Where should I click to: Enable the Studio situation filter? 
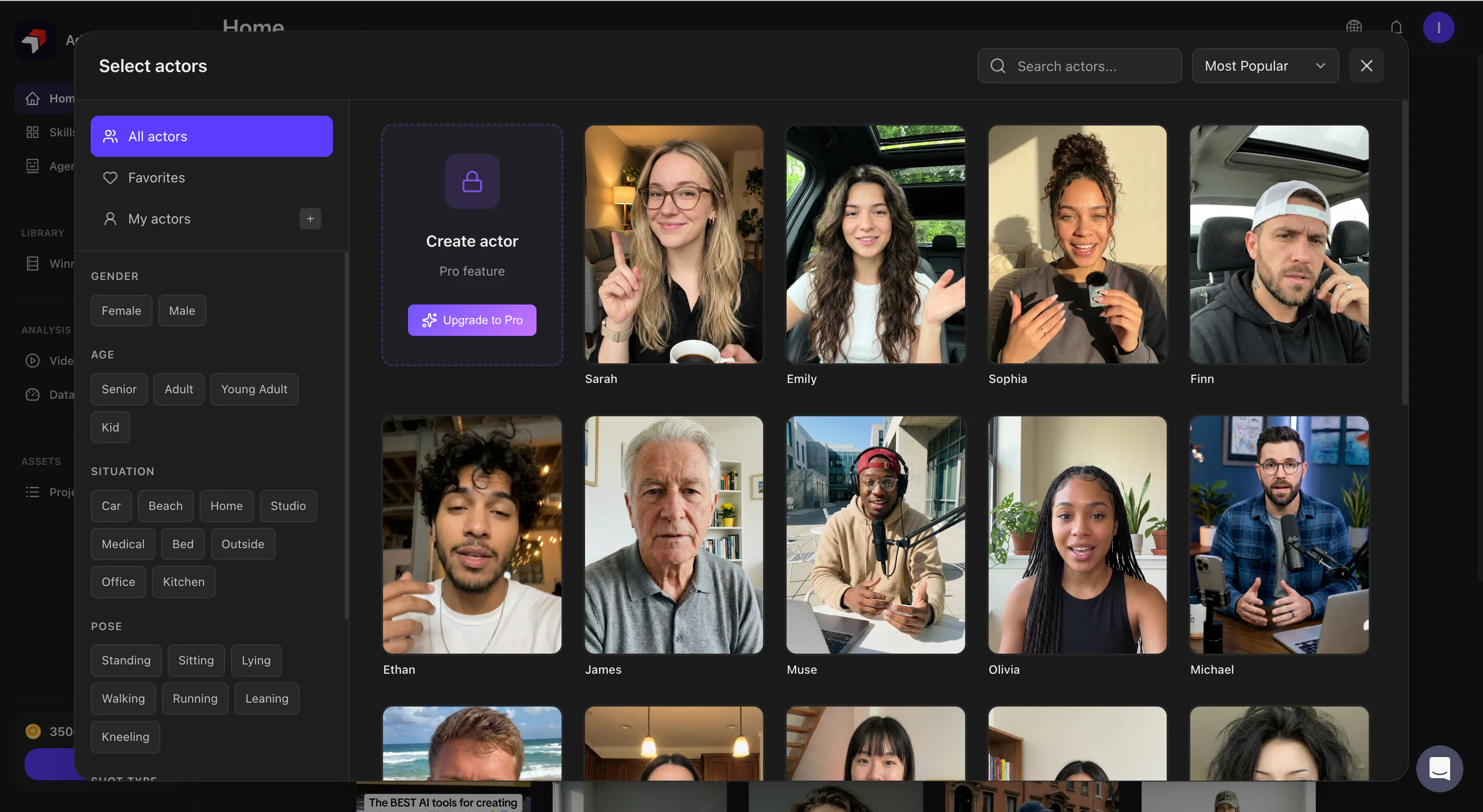click(288, 506)
